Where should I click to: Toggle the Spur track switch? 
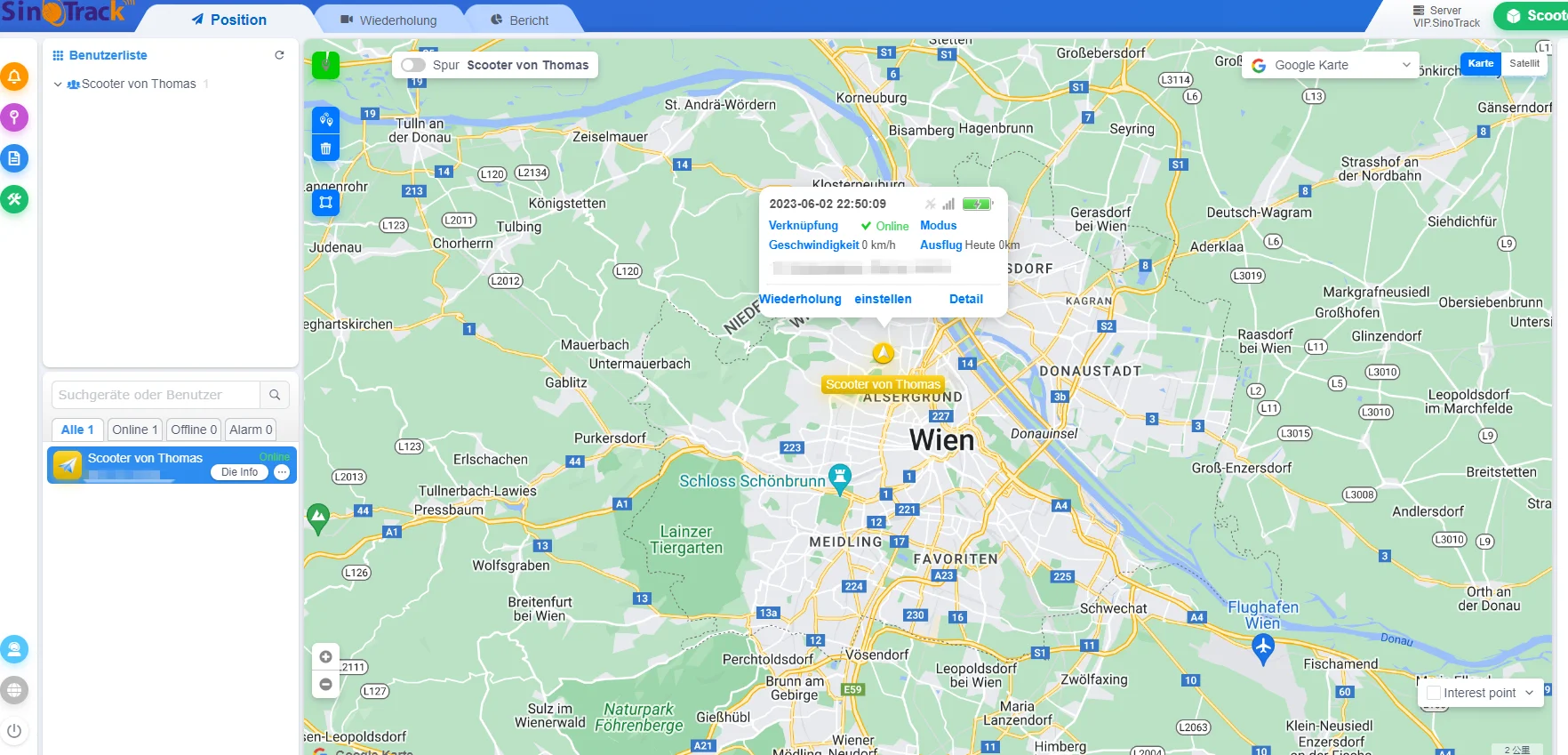click(412, 65)
